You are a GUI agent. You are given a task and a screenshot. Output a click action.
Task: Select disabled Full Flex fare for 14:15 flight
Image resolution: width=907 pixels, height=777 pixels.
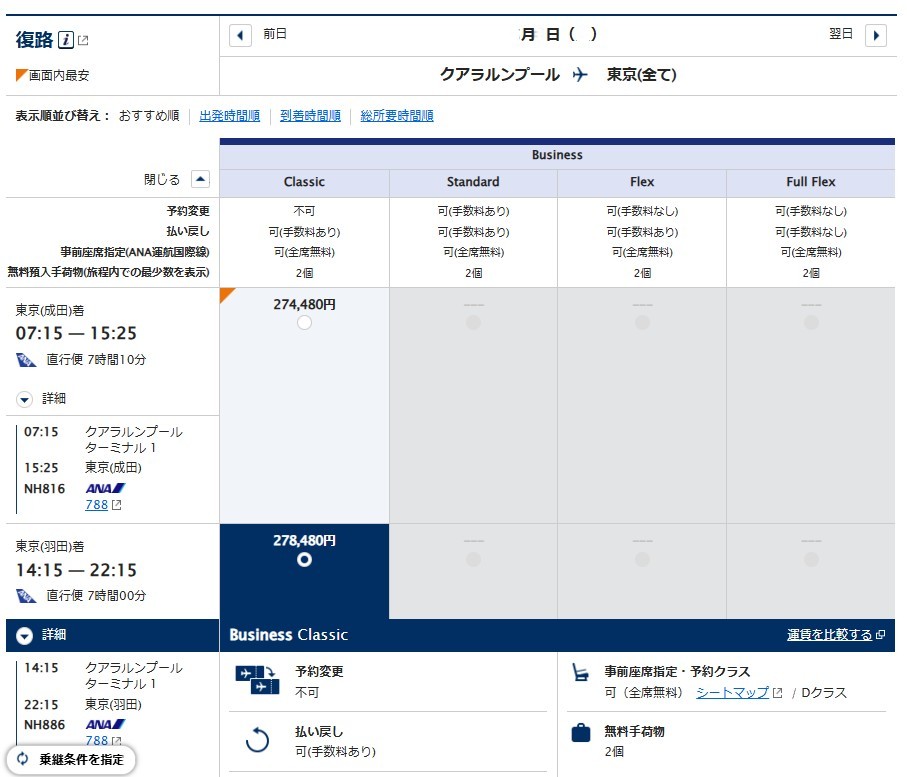tap(811, 559)
